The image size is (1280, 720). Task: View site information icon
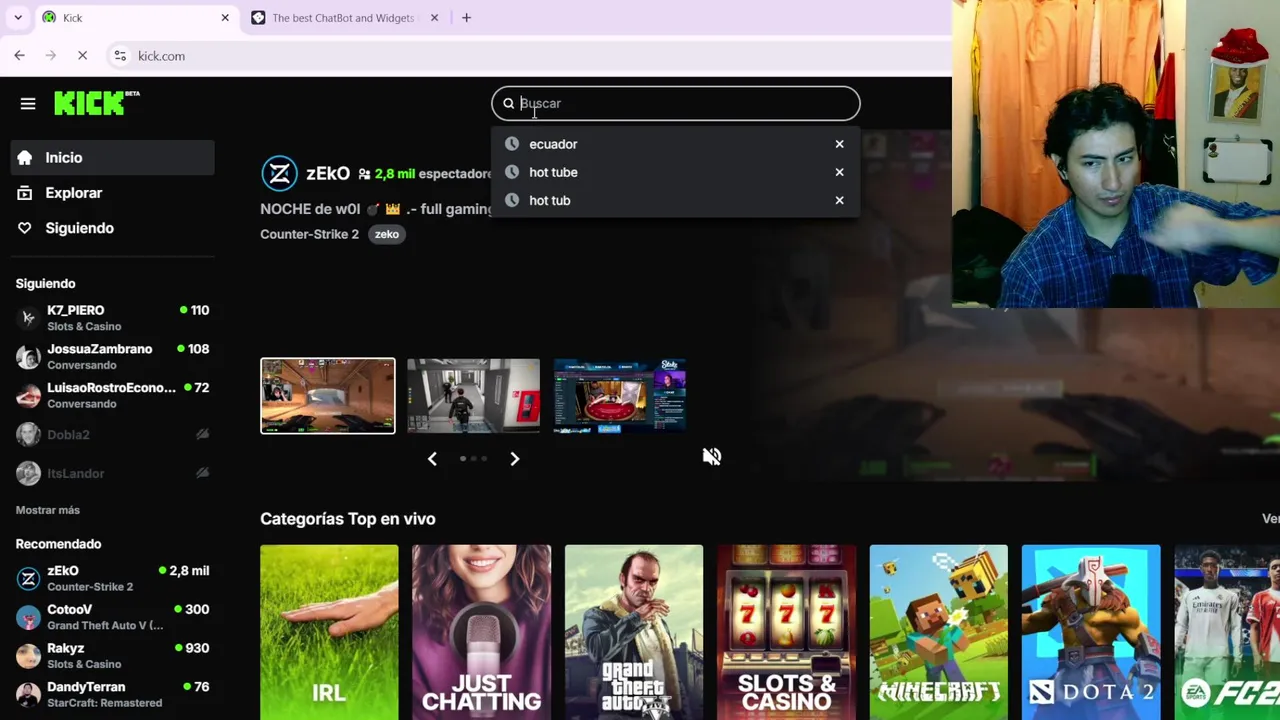pyautogui.click(x=120, y=56)
